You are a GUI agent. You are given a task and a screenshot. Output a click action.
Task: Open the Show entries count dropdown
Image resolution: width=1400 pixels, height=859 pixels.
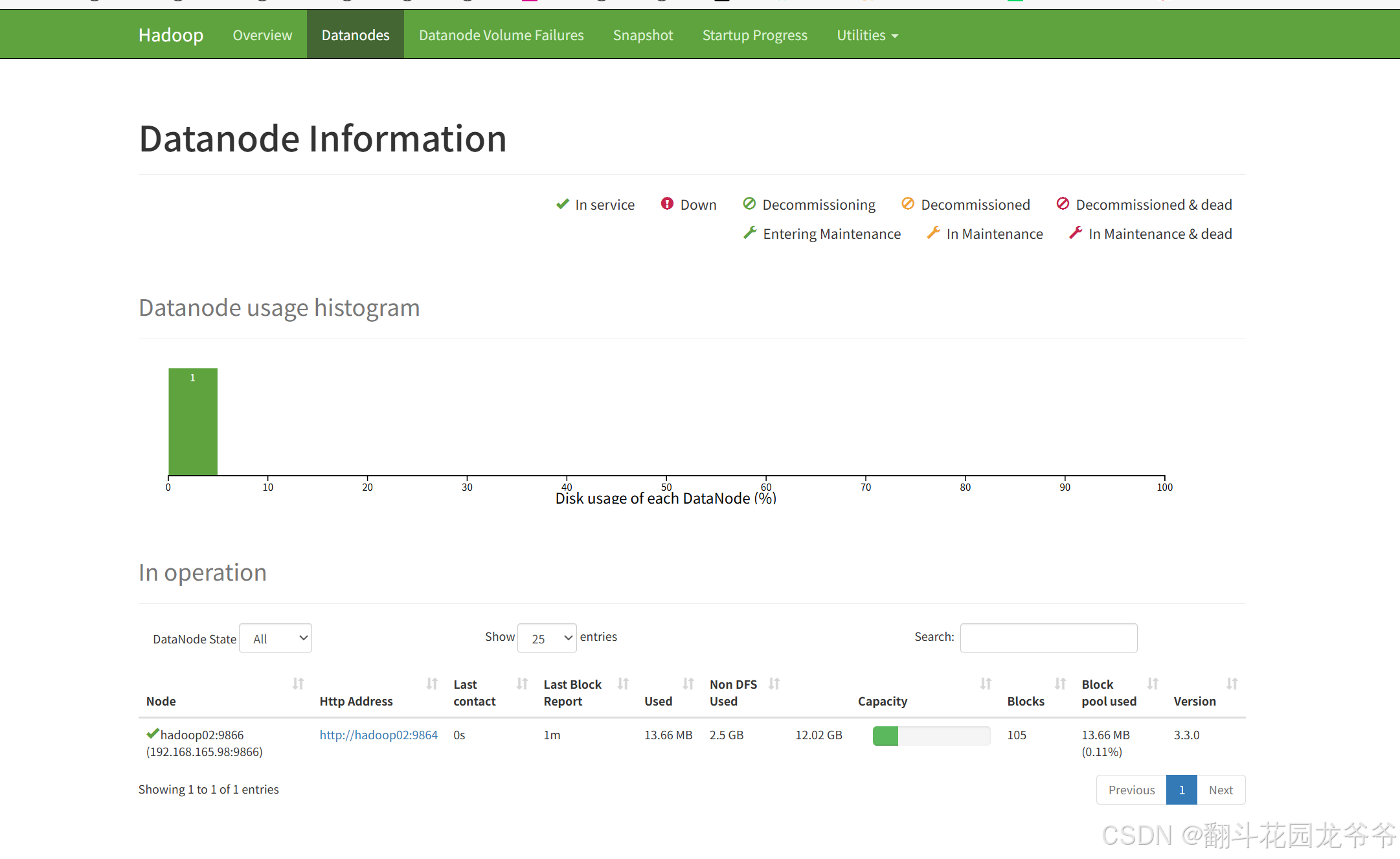click(547, 638)
